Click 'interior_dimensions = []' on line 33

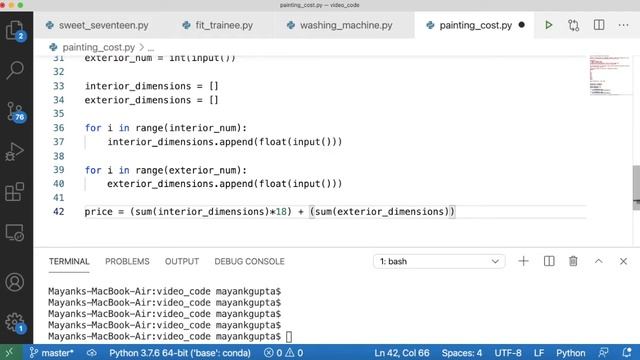[x=151, y=86]
